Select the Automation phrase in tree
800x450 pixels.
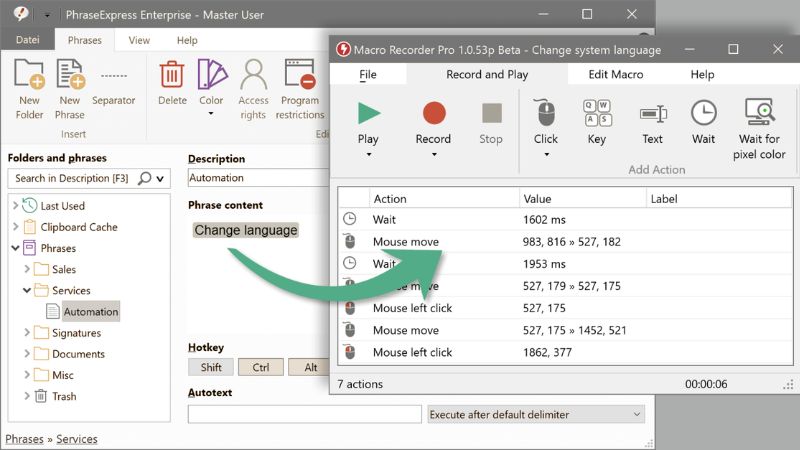point(91,311)
